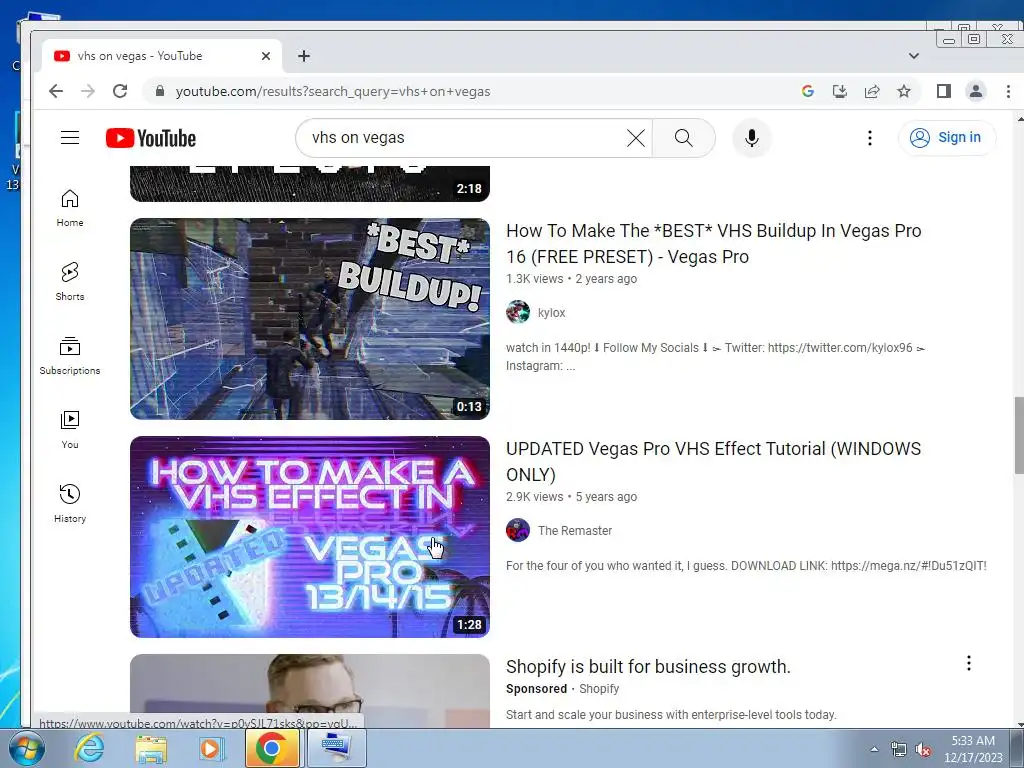
Task: Open History in the sidebar
Action: (x=70, y=504)
